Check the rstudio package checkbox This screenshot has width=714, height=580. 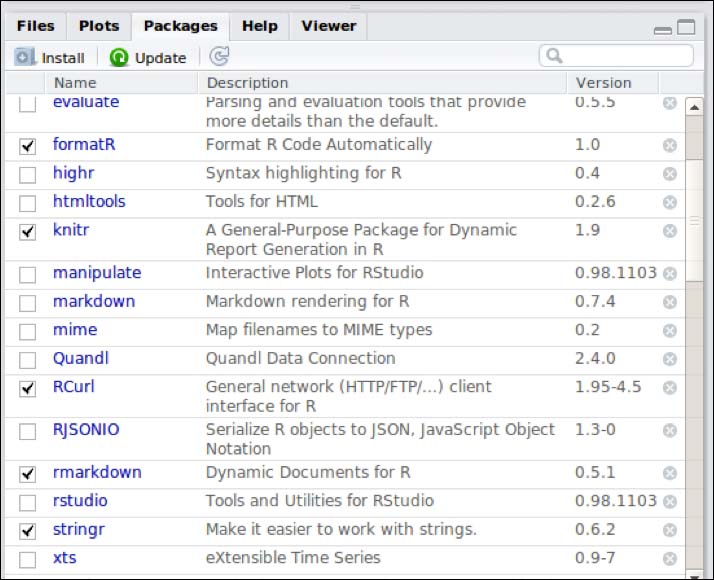[x=27, y=503]
